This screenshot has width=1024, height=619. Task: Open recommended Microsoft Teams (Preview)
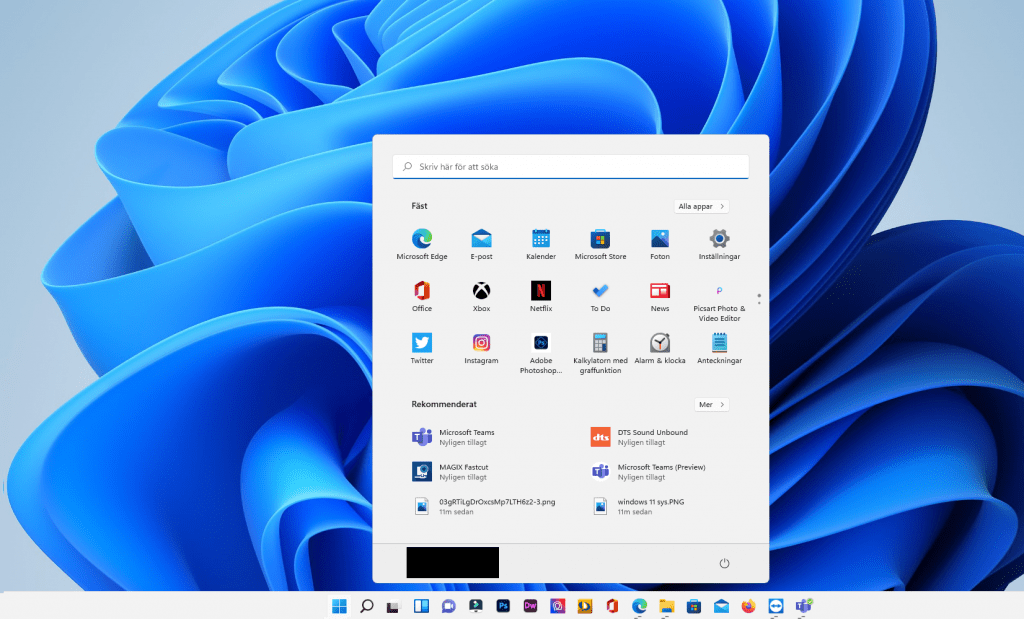click(x=660, y=471)
